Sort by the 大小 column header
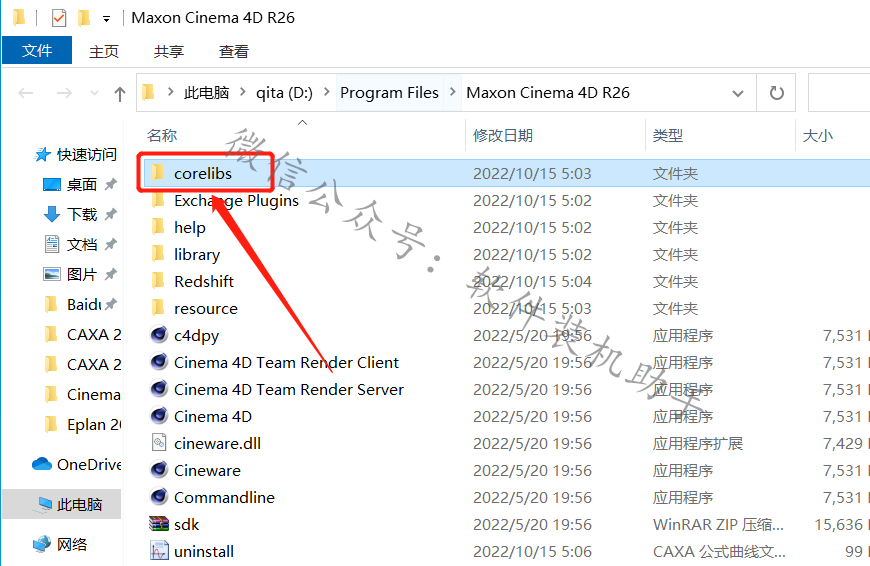The height and width of the screenshot is (566, 870). (818, 135)
